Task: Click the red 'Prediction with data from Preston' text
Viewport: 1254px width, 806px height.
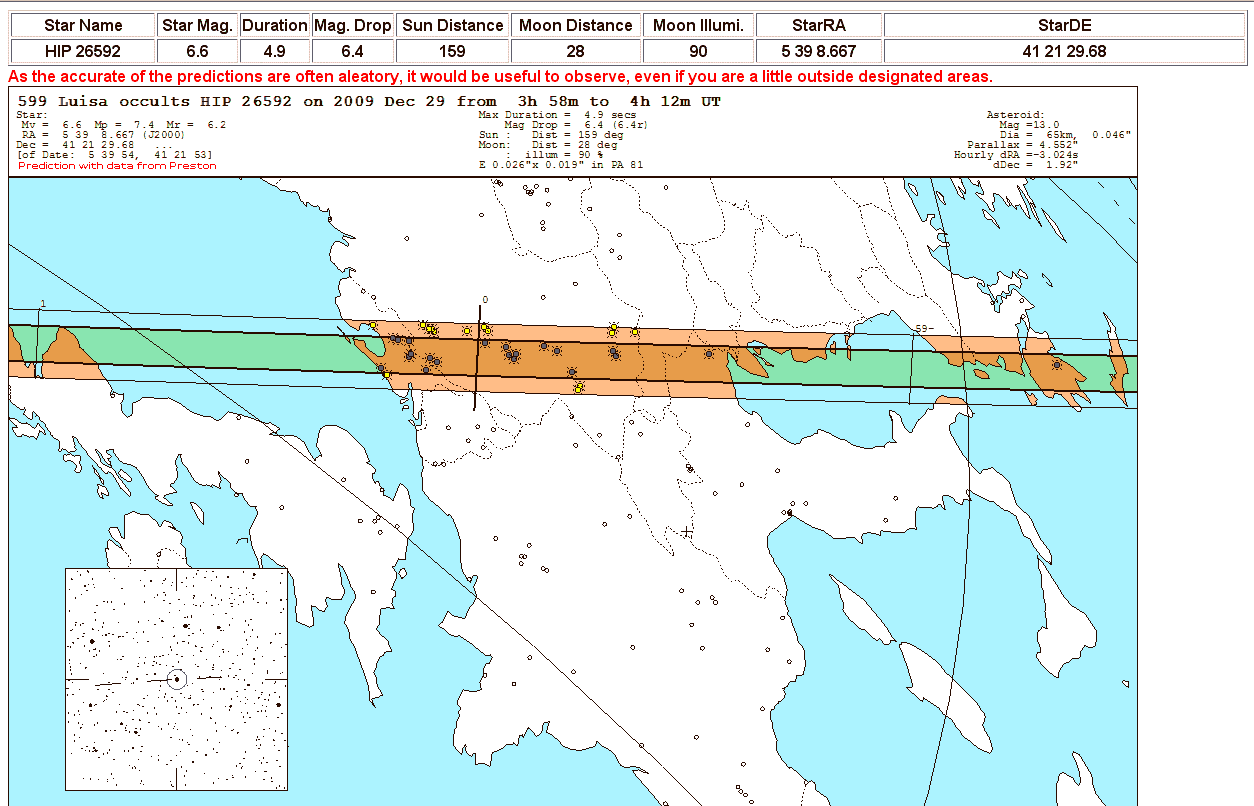Action: [117, 166]
